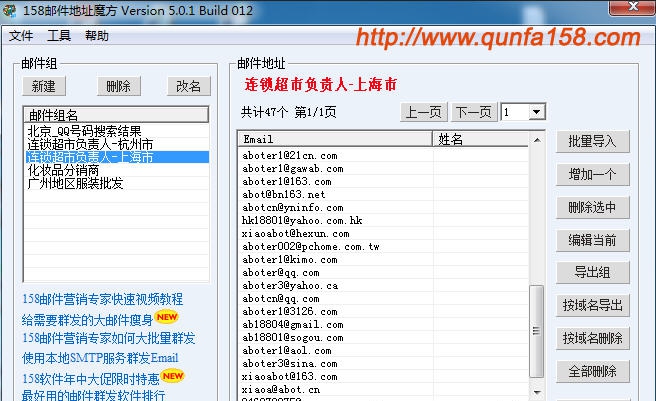Screen dimensions: 656x401
Task: Open link 给需要群发的大邮件瘦身
Action: pyautogui.click(x=87, y=320)
